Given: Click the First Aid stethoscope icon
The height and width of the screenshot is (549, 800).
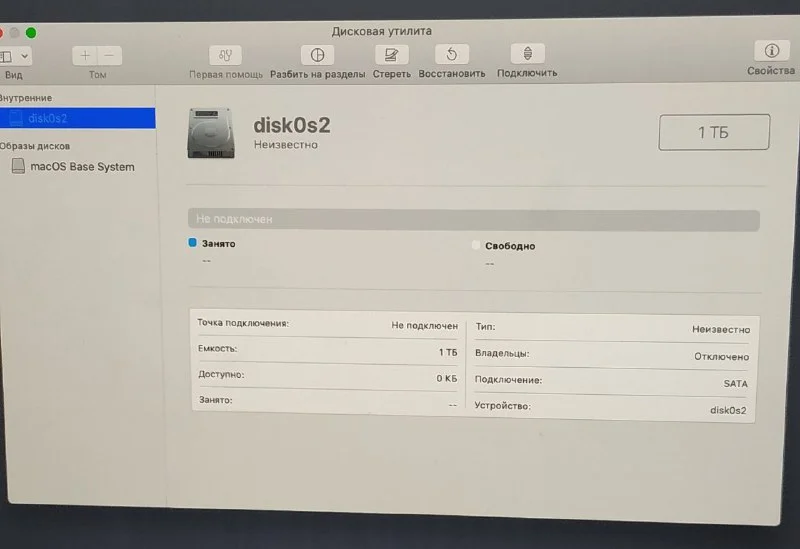Looking at the screenshot, I should [x=226, y=55].
